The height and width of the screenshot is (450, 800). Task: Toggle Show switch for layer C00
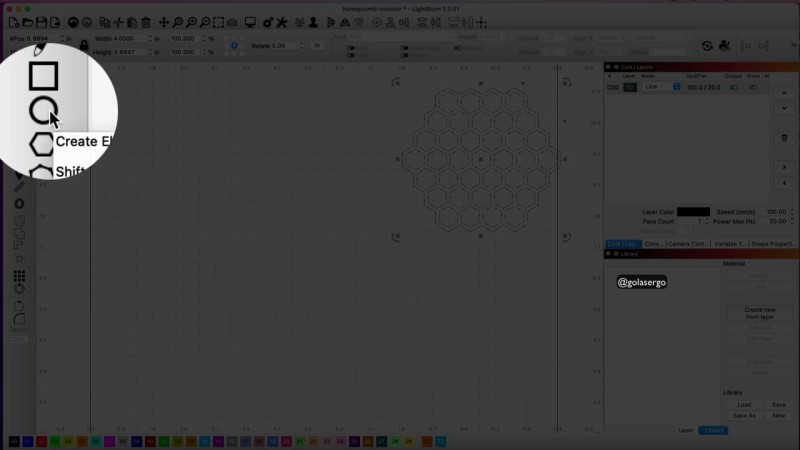754,87
